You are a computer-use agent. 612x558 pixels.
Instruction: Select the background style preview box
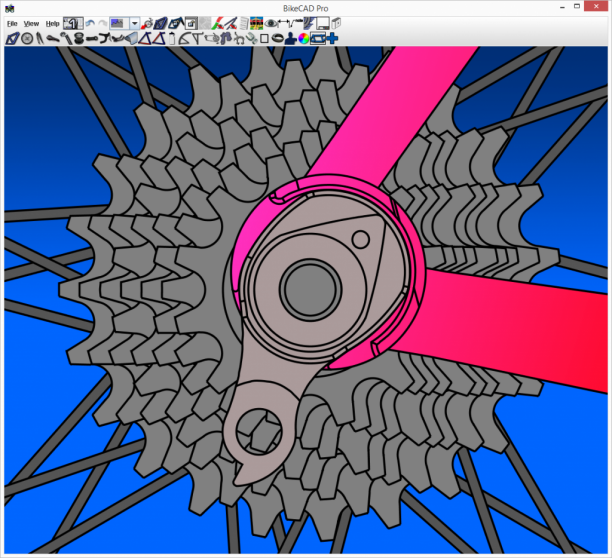coord(119,23)
